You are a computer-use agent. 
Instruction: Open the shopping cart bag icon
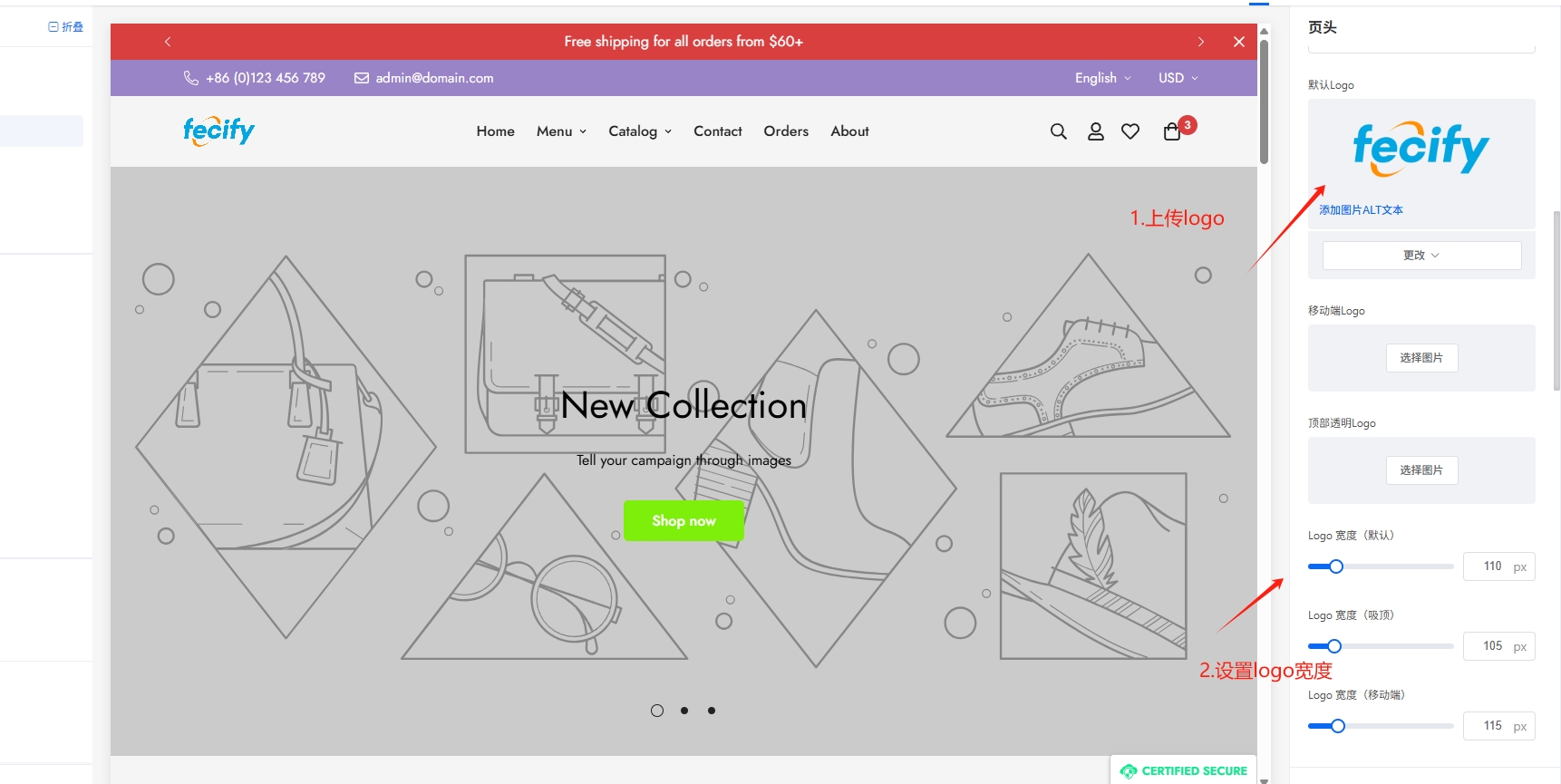point(1172,131)
